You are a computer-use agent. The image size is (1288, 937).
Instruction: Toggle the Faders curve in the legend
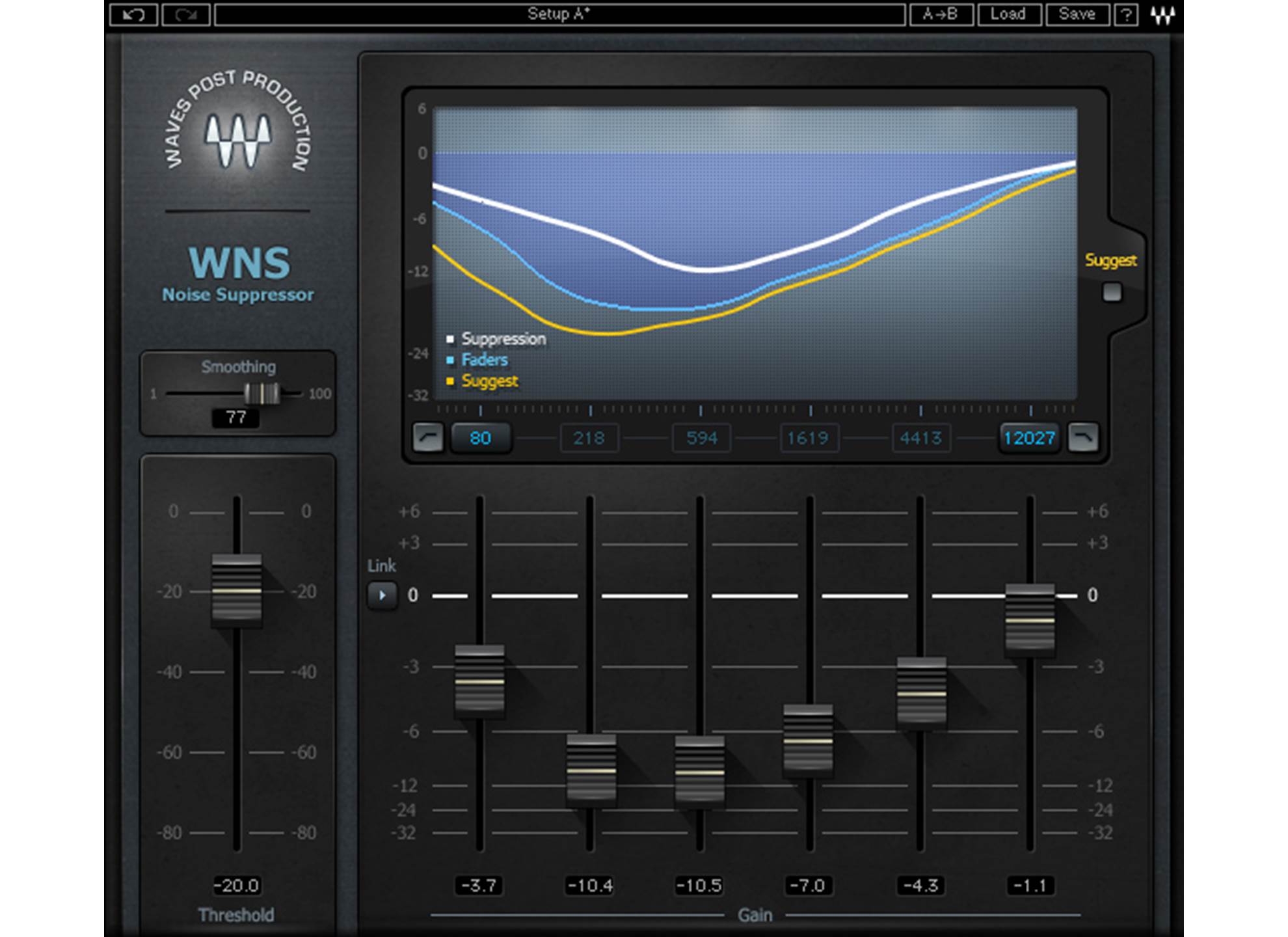click(484, 360)
